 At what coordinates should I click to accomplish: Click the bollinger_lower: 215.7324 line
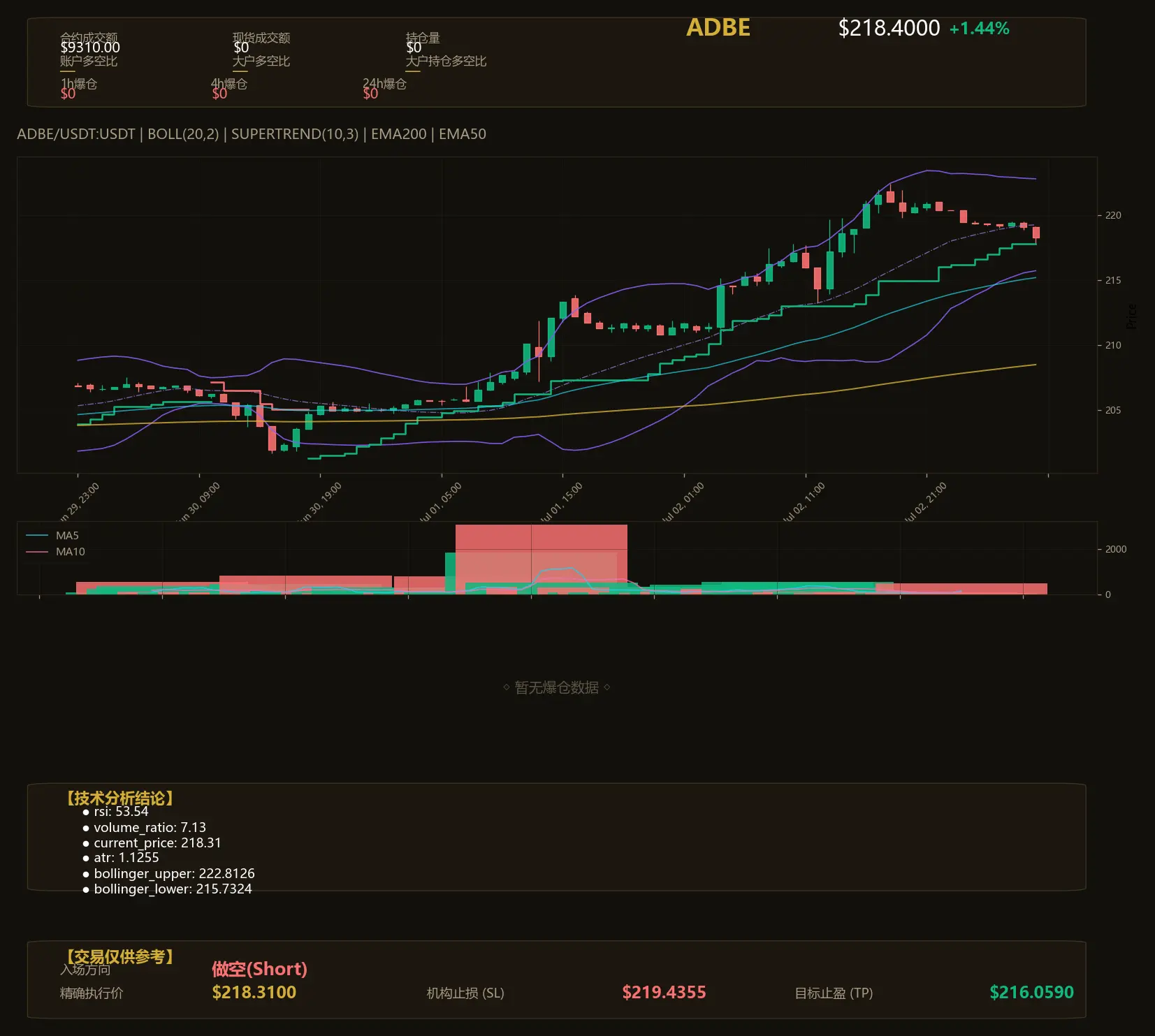173,889
